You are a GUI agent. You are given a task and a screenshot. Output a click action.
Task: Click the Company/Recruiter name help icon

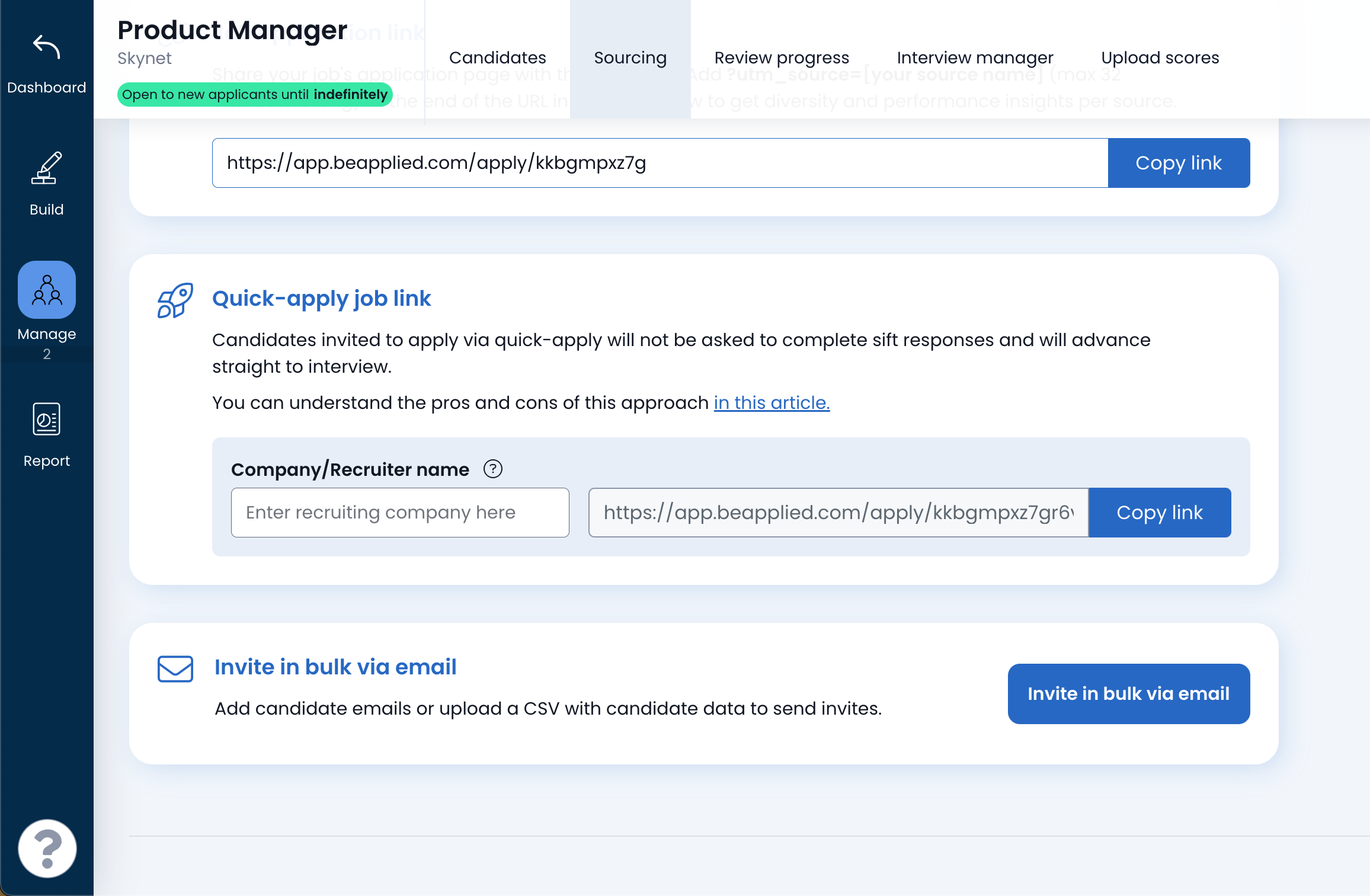click(492, 469)
